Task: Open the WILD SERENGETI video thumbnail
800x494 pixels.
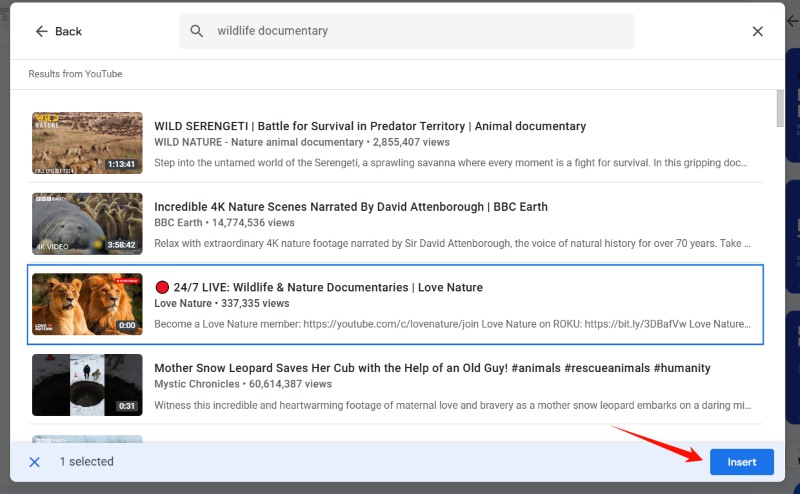Action: pyautogui.click(x=87, y=143)
